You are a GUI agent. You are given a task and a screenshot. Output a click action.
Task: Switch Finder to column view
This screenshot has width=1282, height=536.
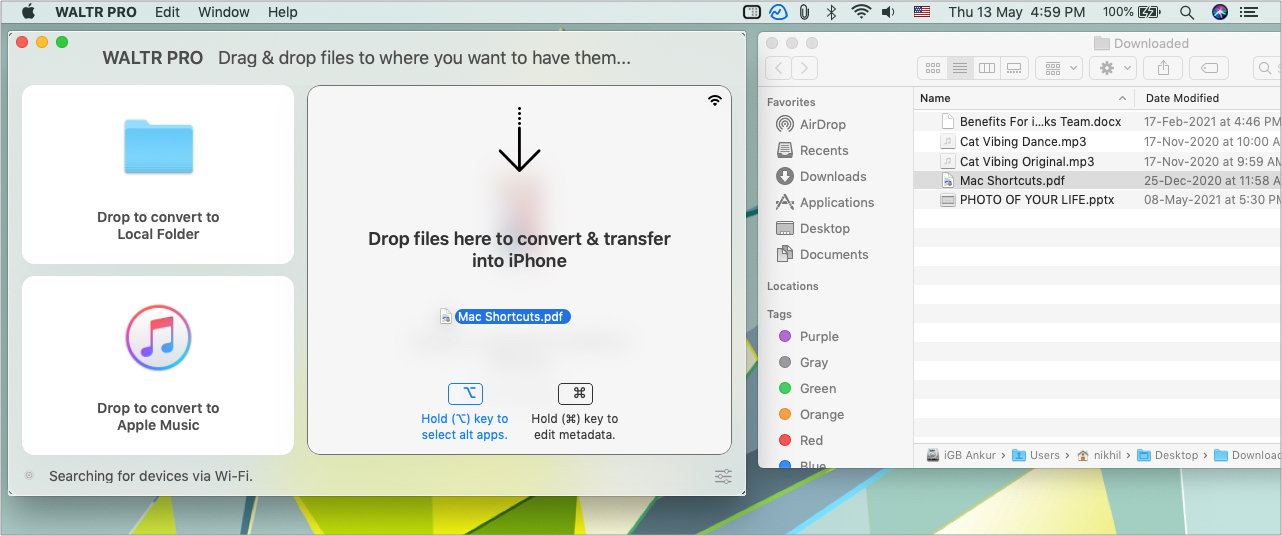(x=986, y=68)
